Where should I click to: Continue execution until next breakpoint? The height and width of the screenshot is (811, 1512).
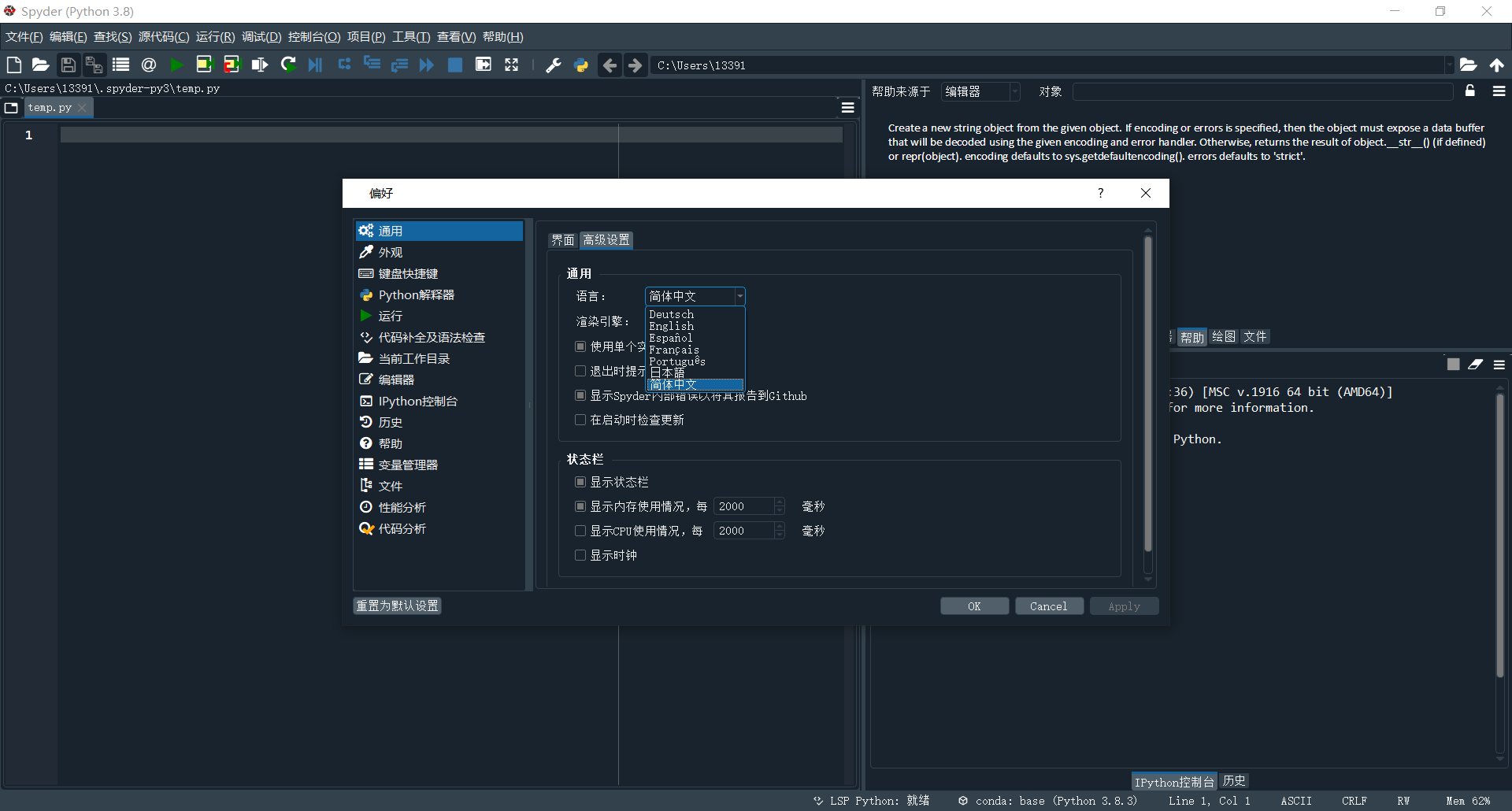click(x=427, y=65)
